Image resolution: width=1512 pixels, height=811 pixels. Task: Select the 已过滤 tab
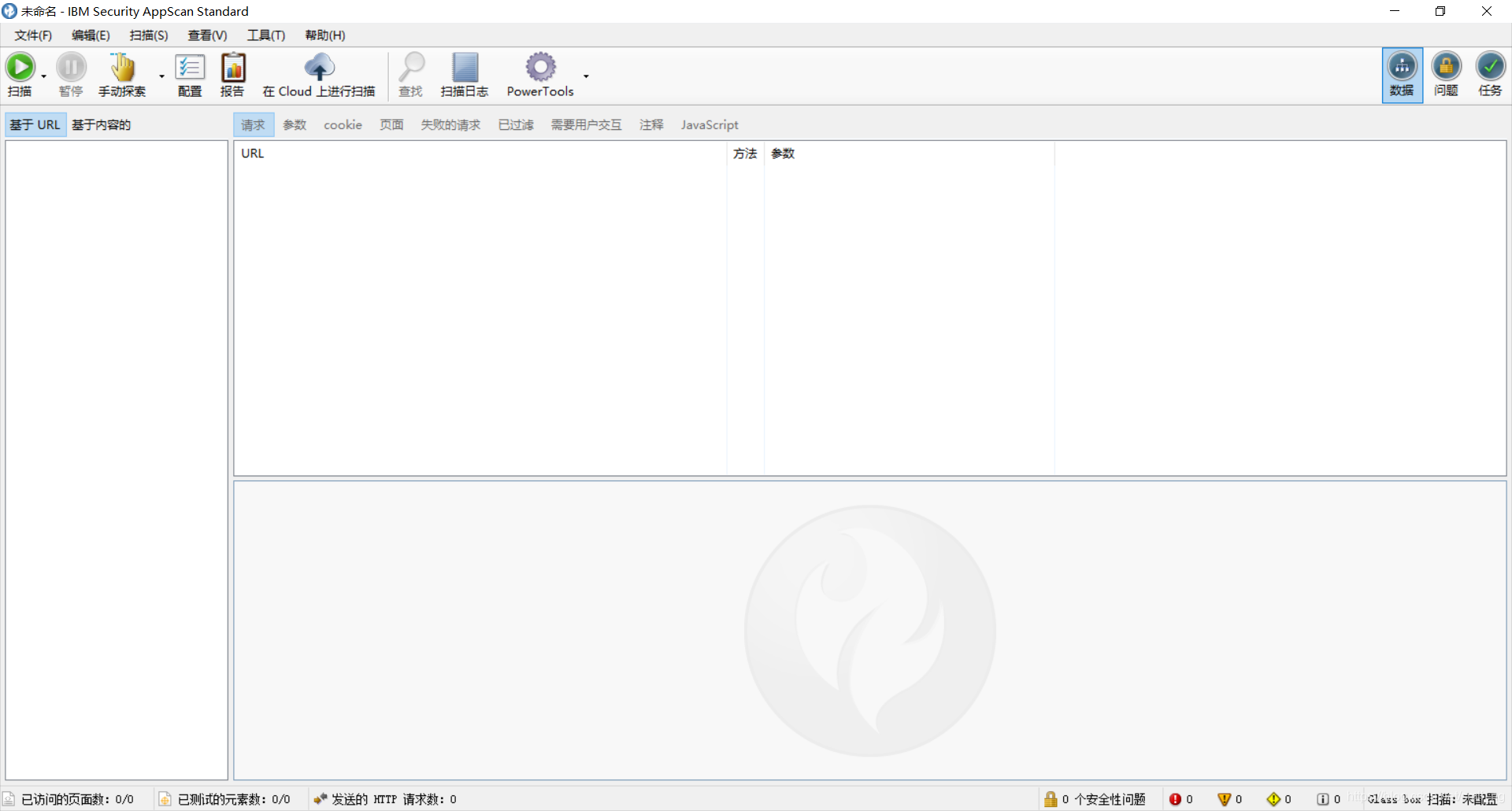pos(516,124)
